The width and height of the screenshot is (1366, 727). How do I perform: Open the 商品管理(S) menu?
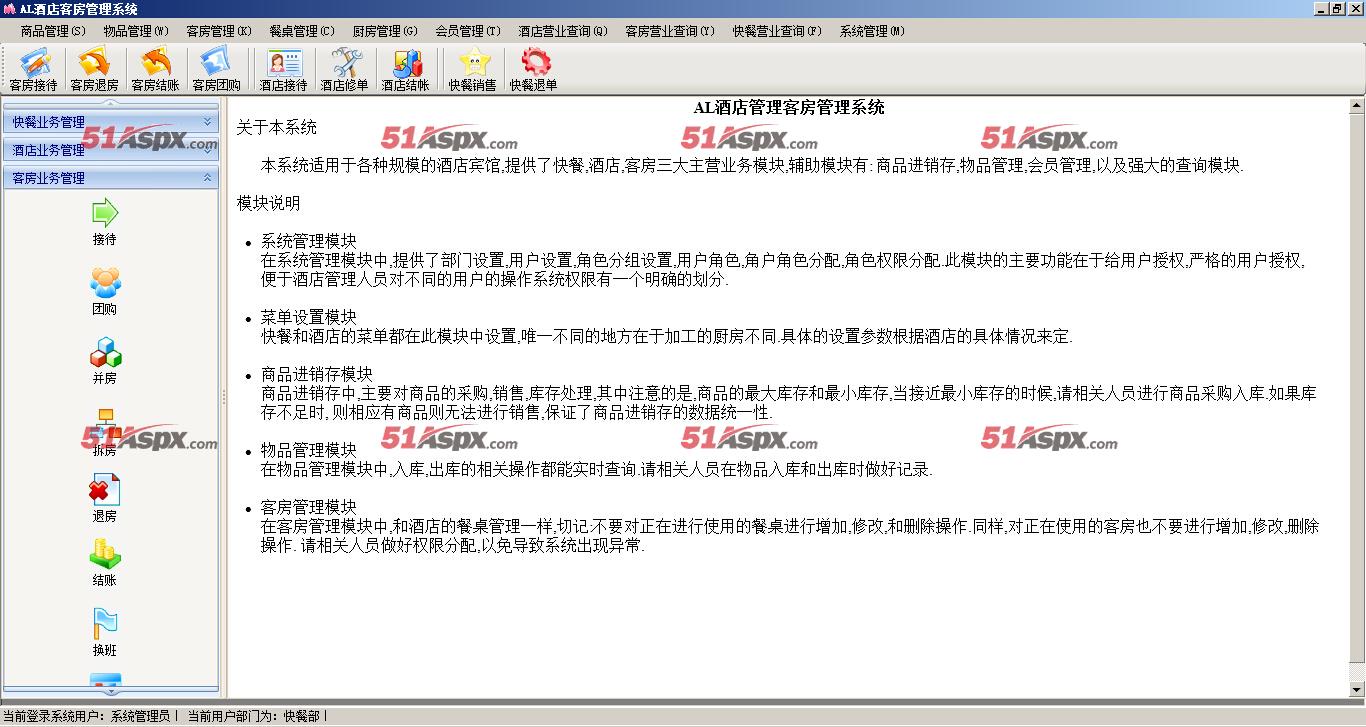(53, 31)
